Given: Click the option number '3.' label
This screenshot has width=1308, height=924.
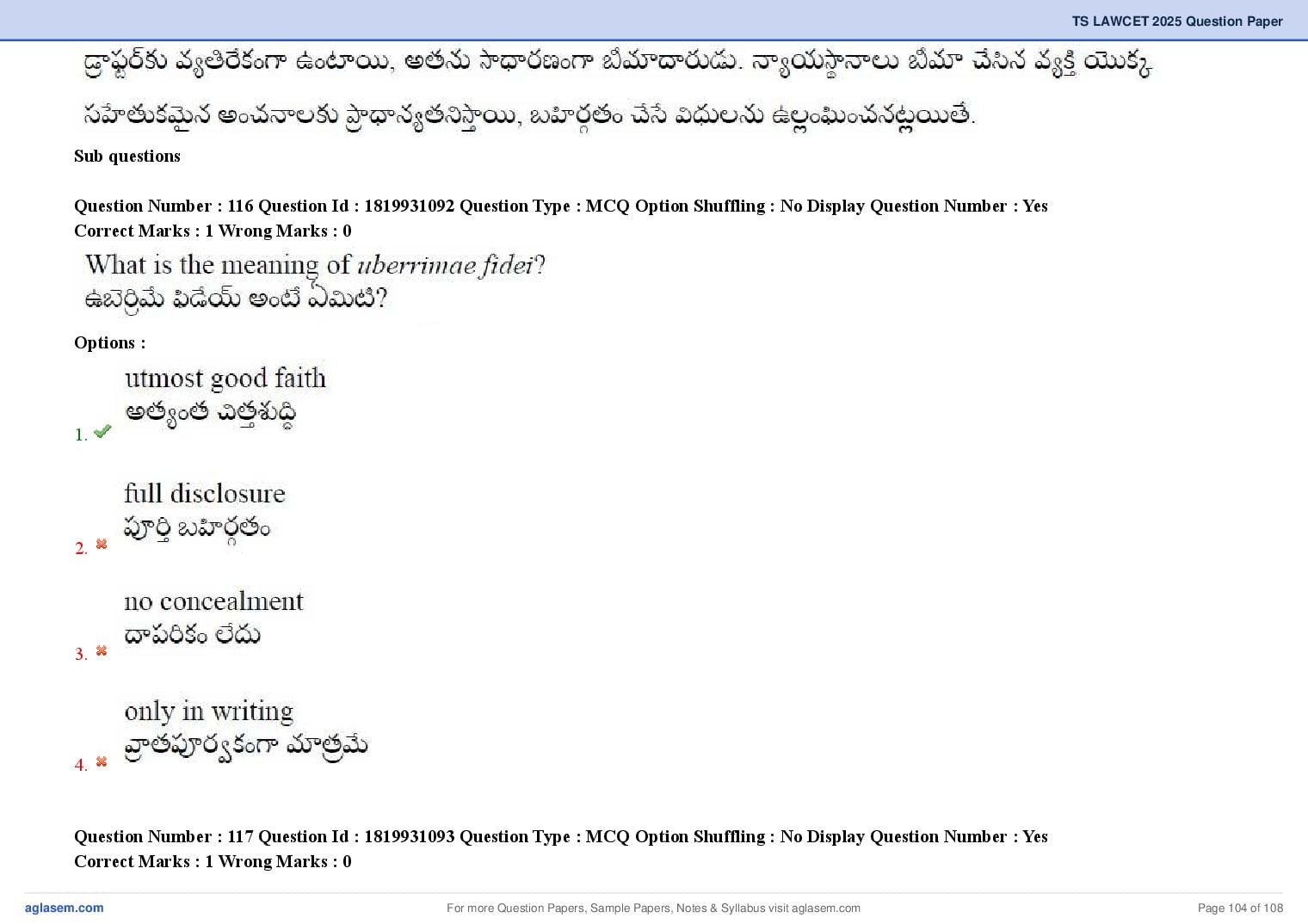Looking at the screenshot, I should 82,654.
